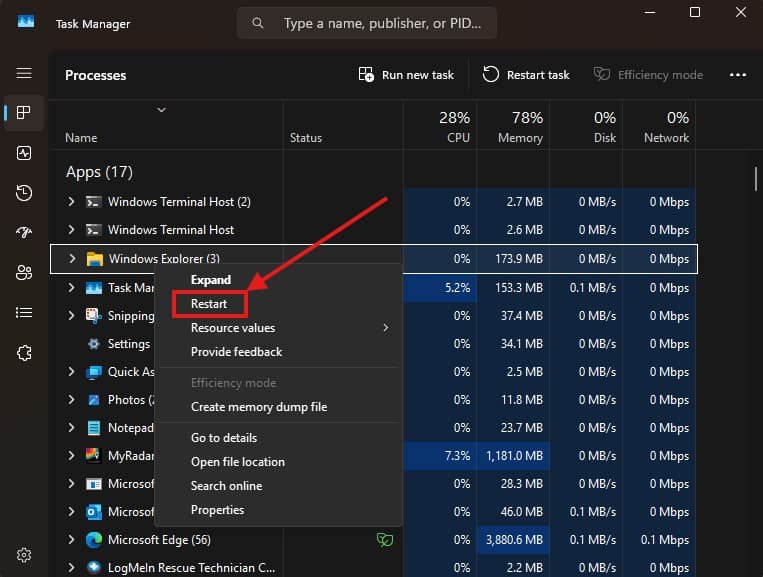Expand the Snipping Tool process row

[72, 315]
